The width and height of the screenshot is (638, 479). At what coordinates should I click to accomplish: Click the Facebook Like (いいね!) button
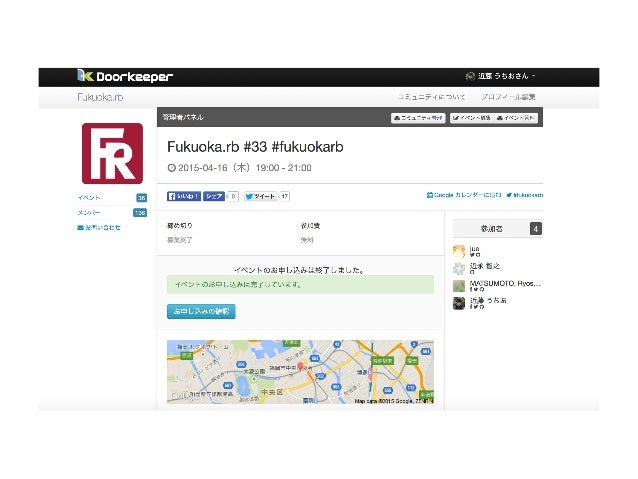click(184, 196)
